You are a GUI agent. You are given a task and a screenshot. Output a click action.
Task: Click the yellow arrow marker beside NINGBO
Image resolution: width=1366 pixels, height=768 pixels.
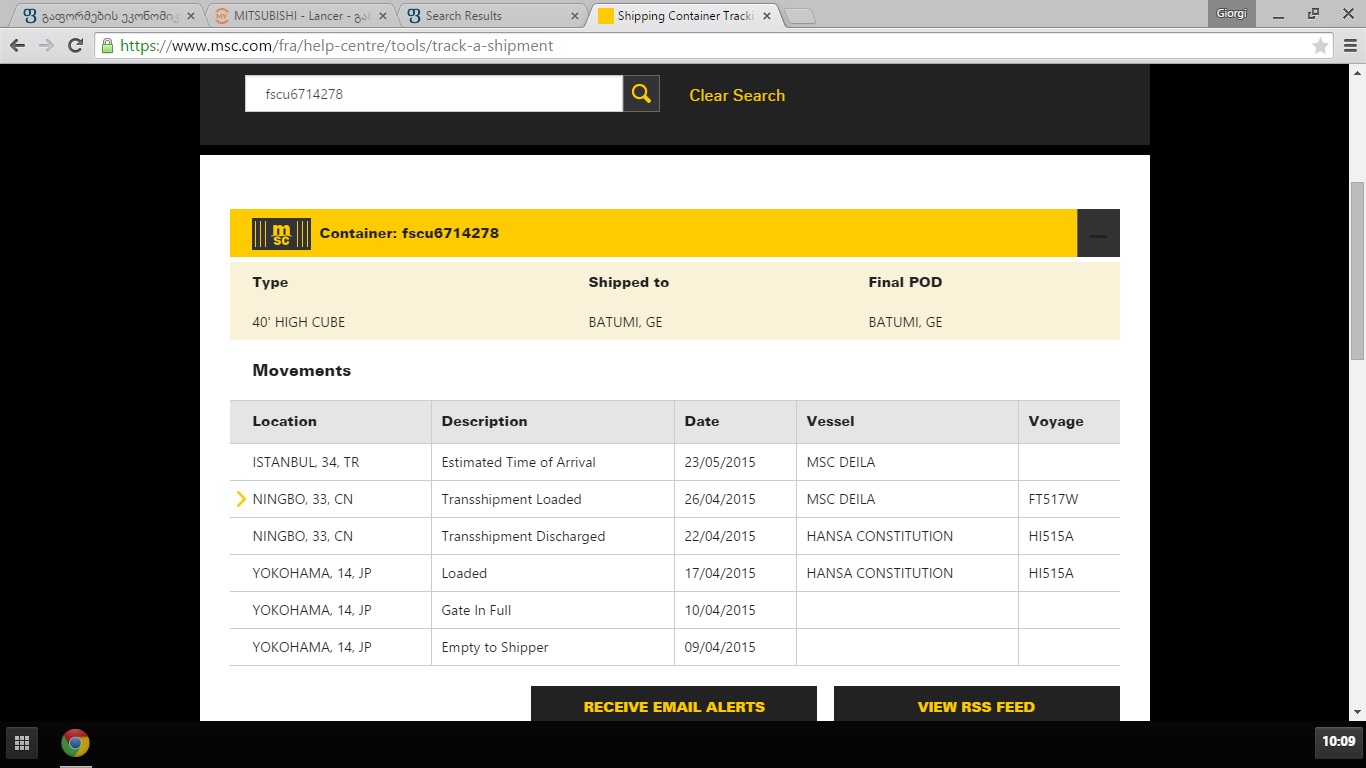(240, 499)
